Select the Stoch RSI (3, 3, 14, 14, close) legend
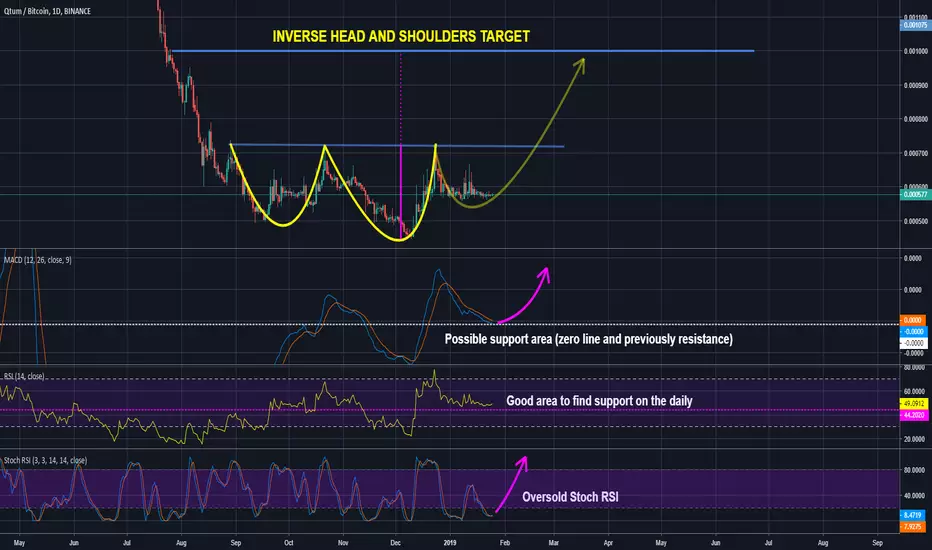 45,460
